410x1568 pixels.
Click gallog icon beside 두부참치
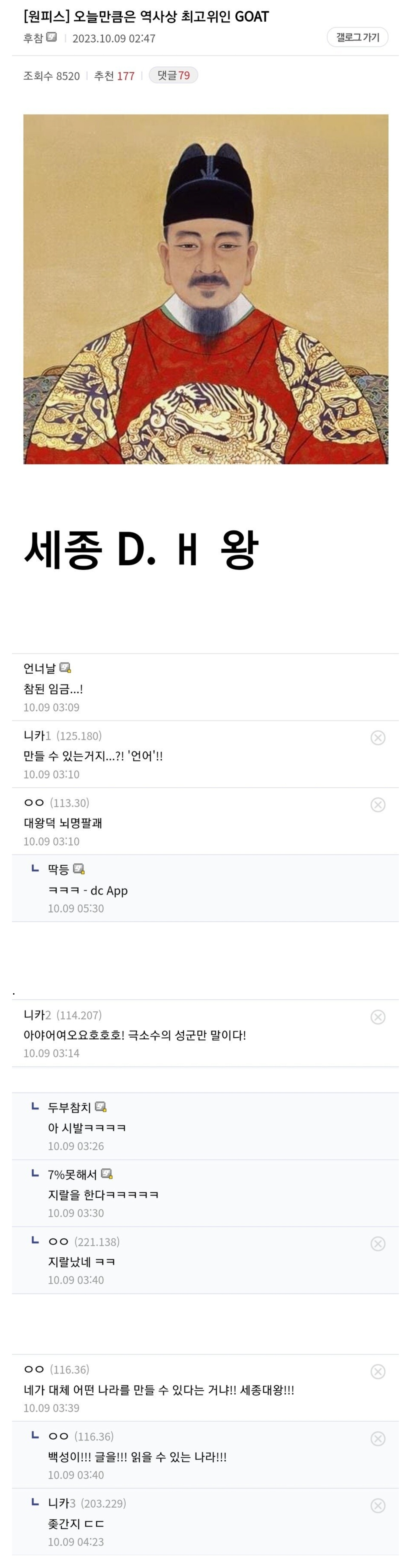pos(101,1107)
